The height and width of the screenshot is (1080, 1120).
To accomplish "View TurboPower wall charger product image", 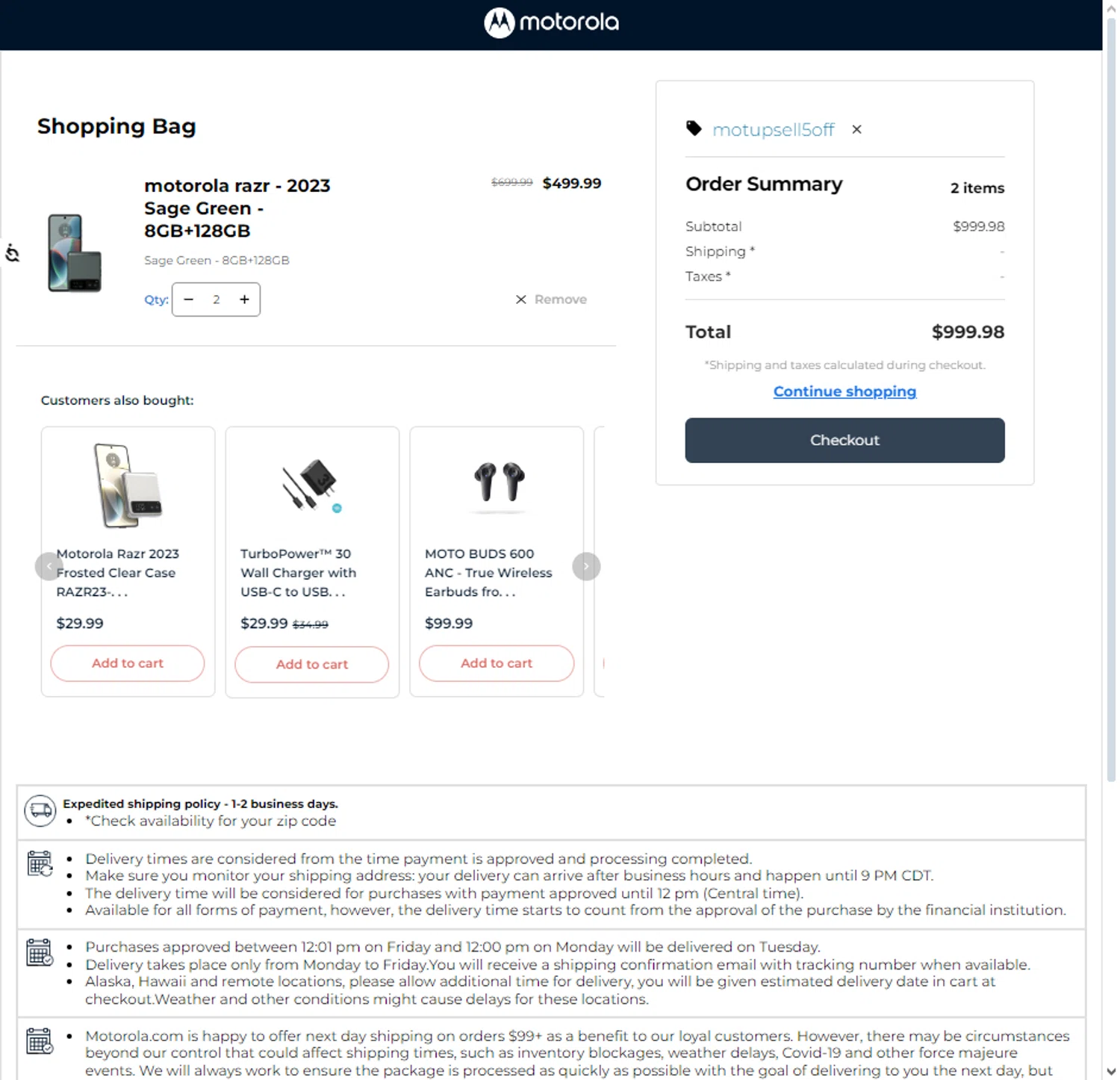I will click(x=312, y=485).
